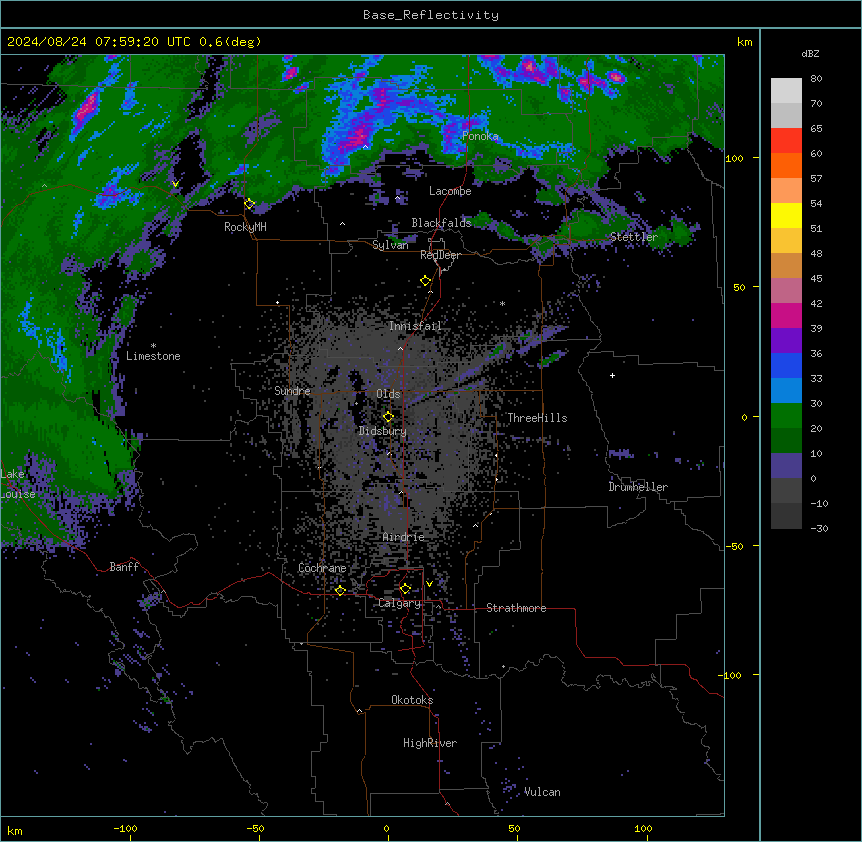862x842 pixels.
Task: Click the Olds city label
Action: pyautogui.click(x=388, y=394)
